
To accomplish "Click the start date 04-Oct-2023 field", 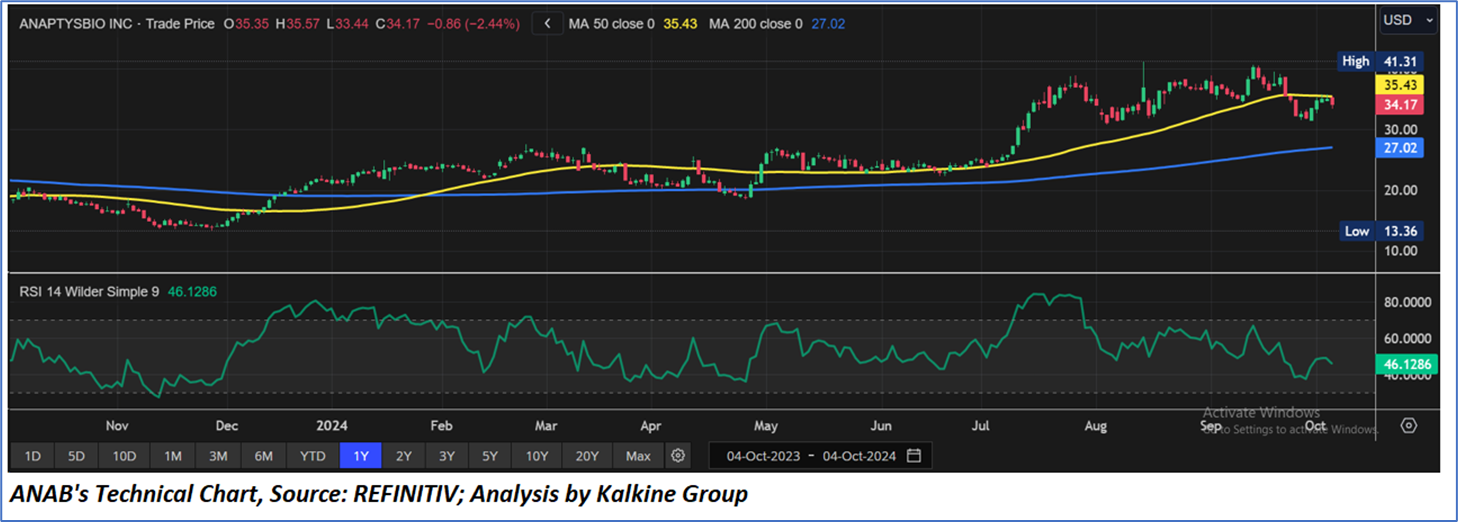I will tap(761, 456).
